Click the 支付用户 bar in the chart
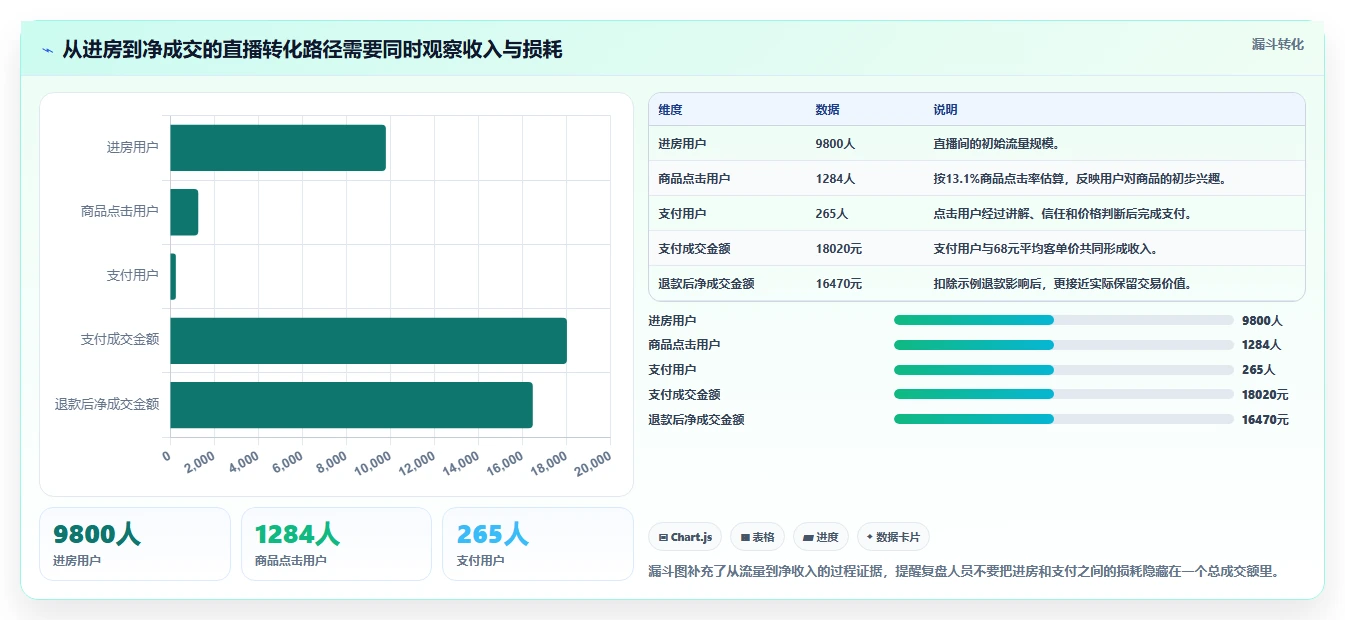The image size is (1345, 620). (x=173, y=276)
